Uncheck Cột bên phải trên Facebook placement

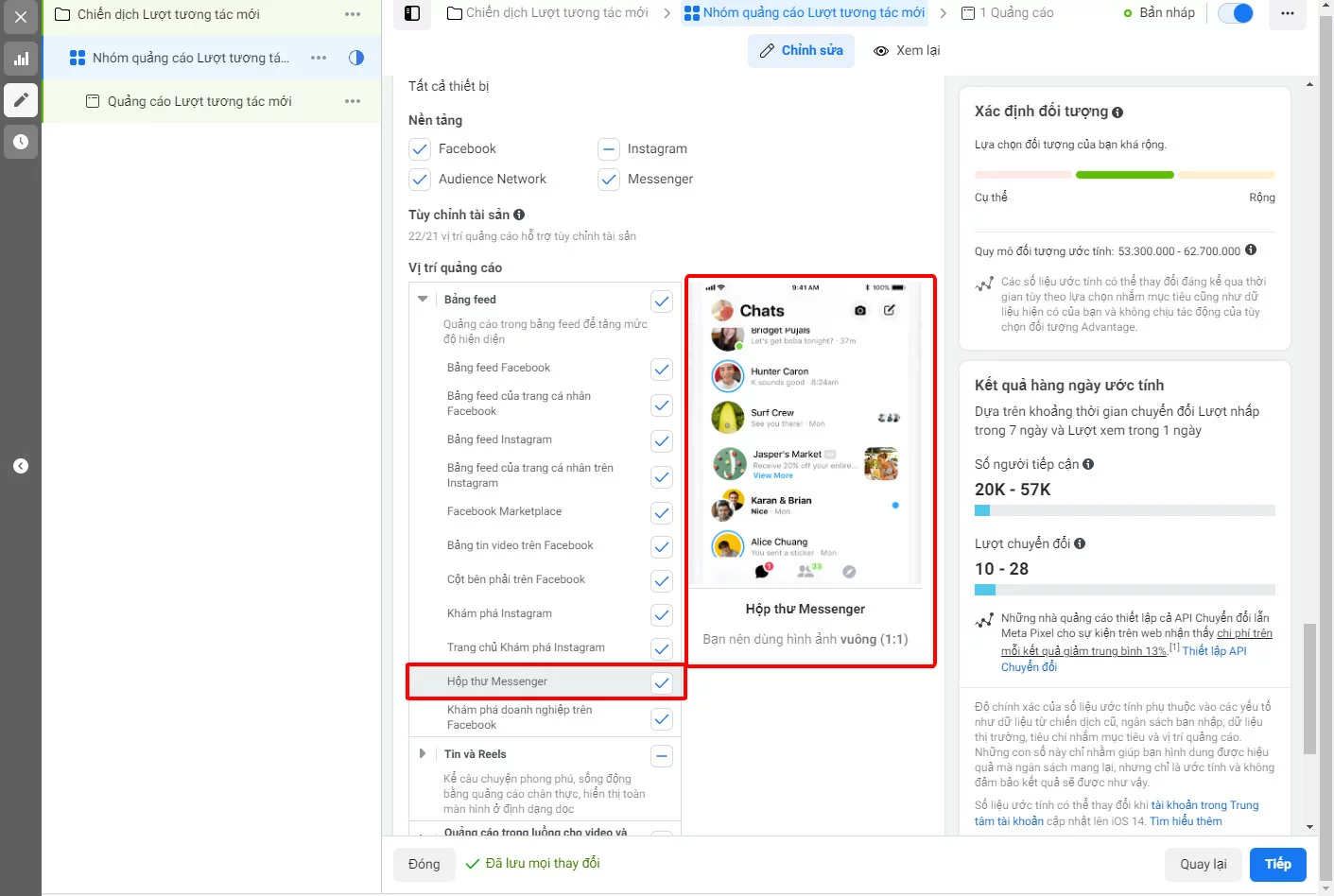(662, 581)
